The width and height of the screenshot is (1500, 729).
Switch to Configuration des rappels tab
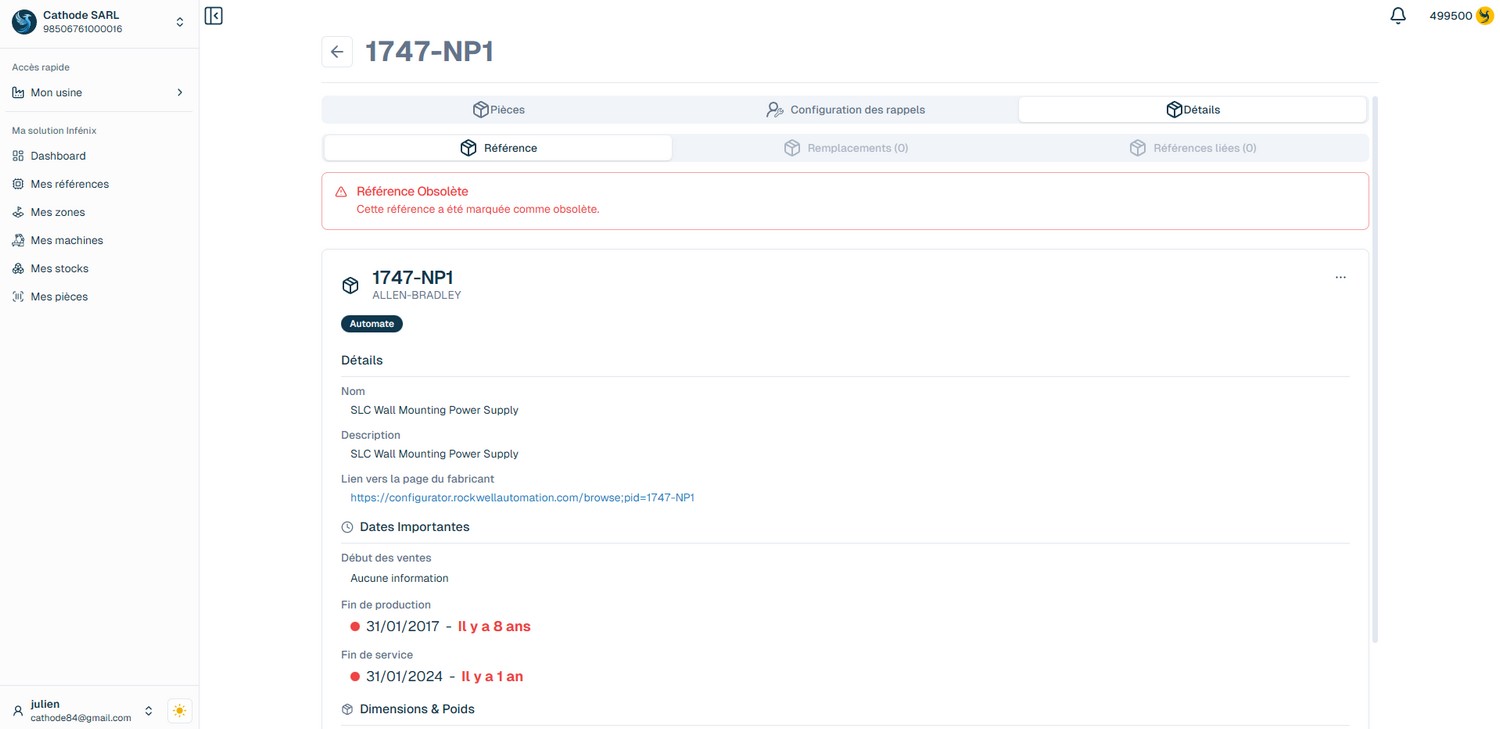[x=845, y=110]
